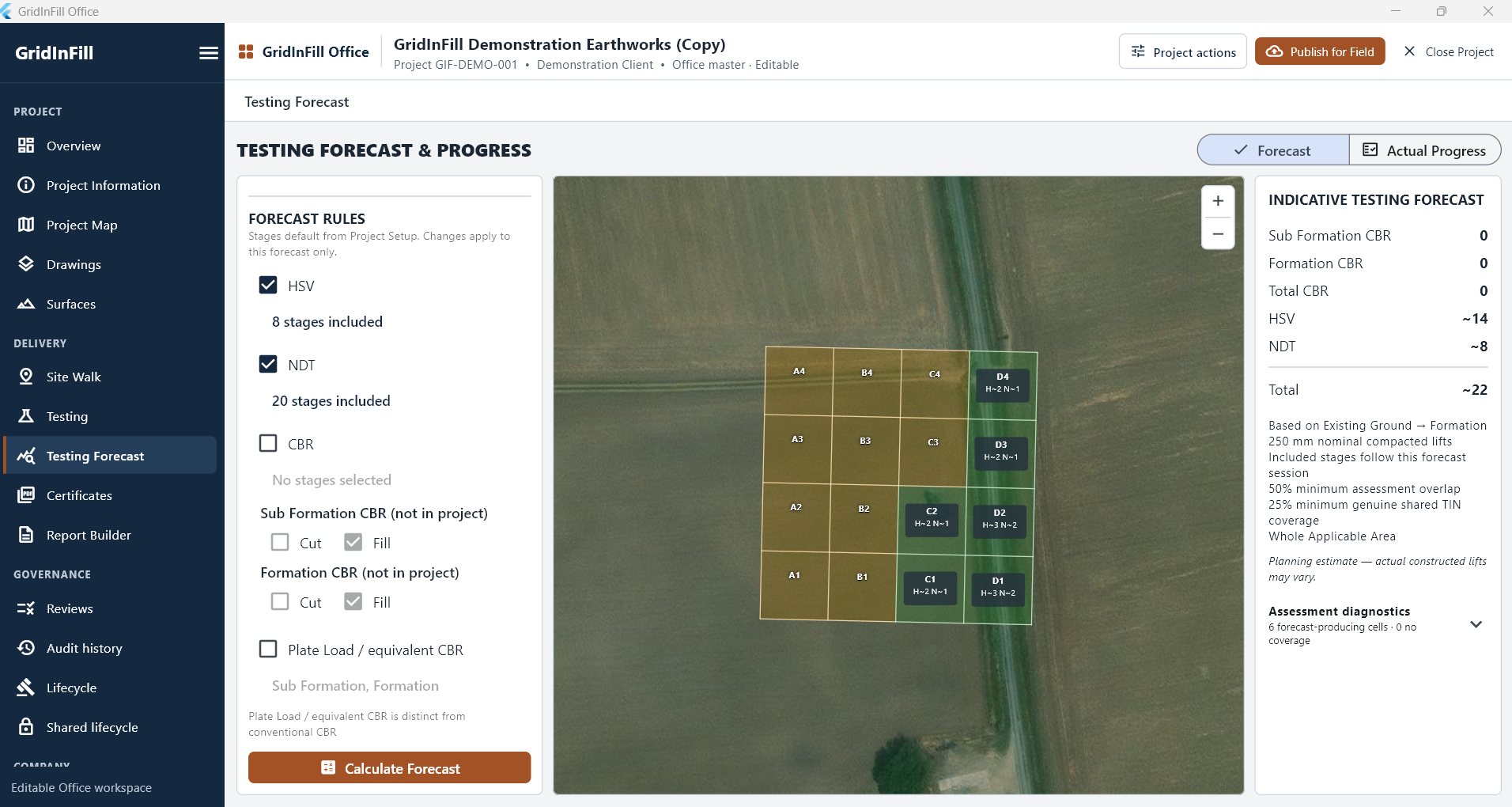This screenshot has width=1512, height=807.
Task: Open the 8 stages included selector
Action: 327,322
